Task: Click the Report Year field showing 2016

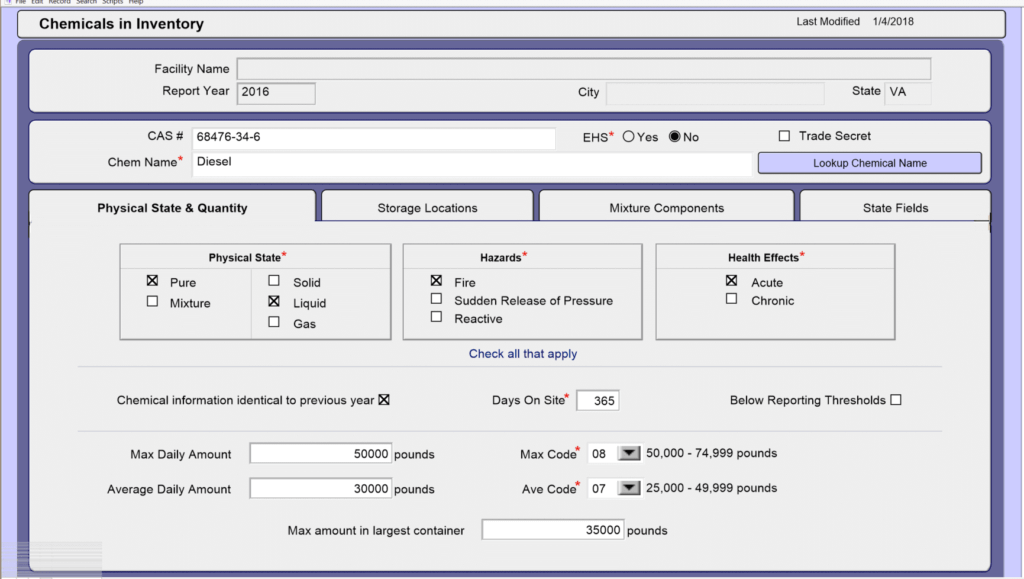Action: click(x=276, y=93)
